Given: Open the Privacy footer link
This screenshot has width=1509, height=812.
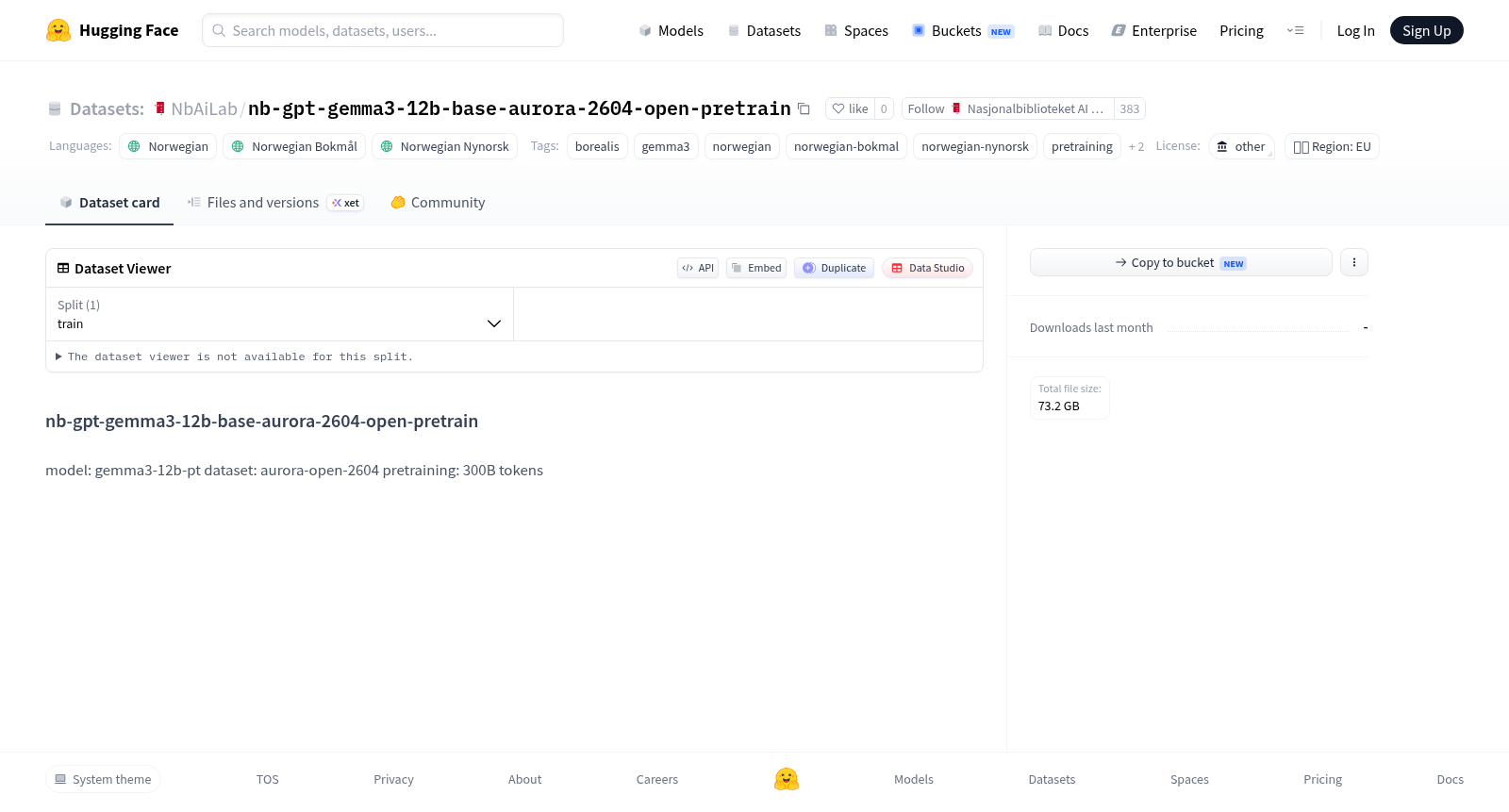Looking at the screenshot, I should click(x=393, y=779).
